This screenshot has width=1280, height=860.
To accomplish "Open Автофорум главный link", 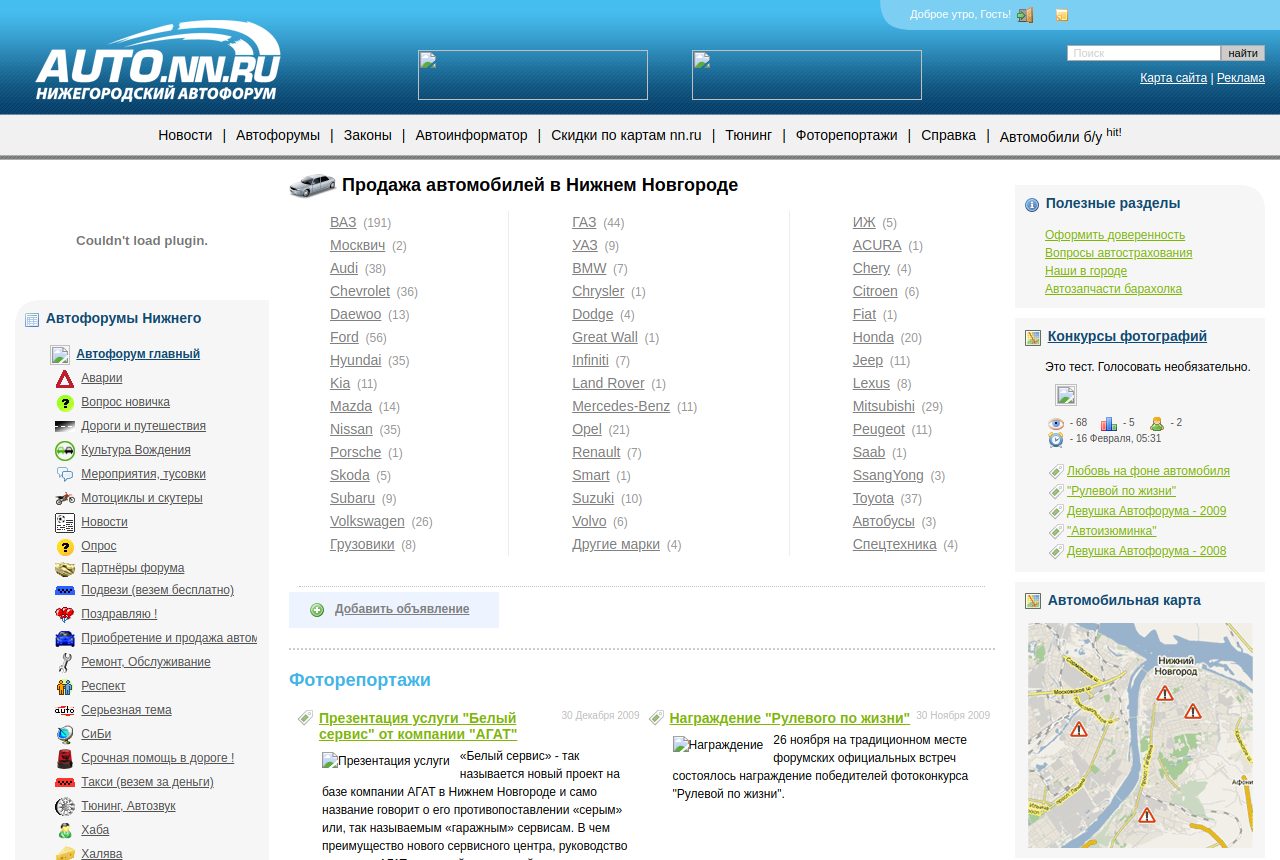I will point(138,354).
